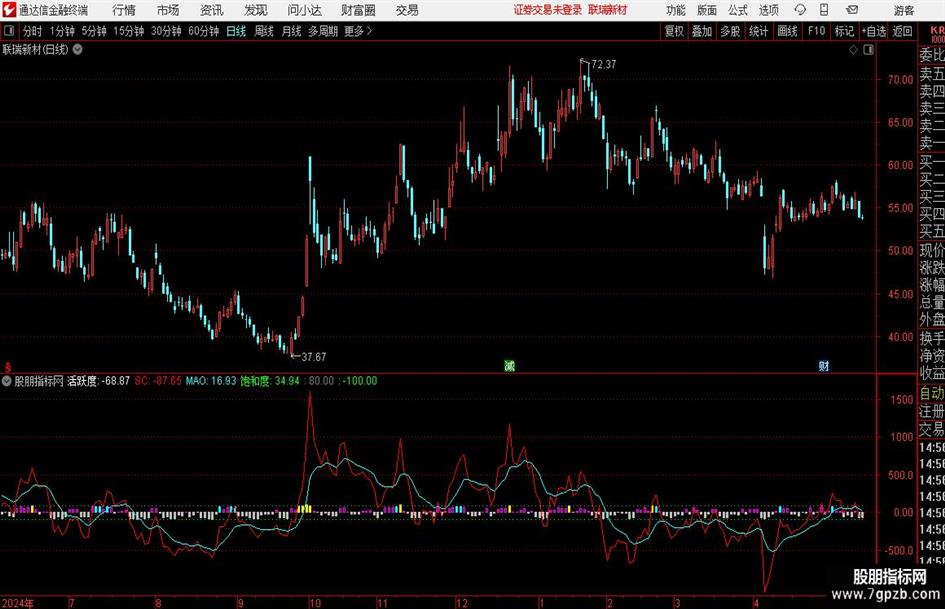945x609 pixels.
Task: Open the mail envelope icon
Action: click(852, 10)
